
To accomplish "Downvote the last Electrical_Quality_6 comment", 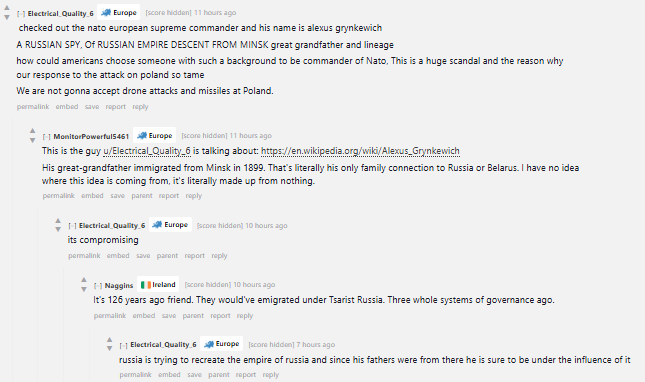I will point(109,348).
